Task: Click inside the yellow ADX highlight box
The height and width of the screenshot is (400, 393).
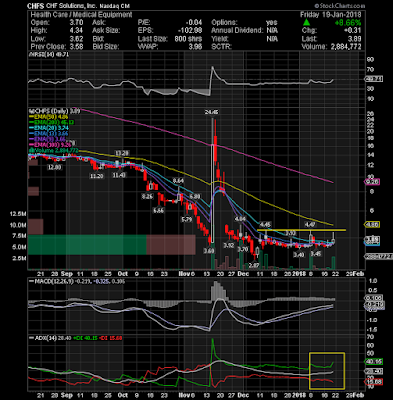Action: (x=327, y=371)
